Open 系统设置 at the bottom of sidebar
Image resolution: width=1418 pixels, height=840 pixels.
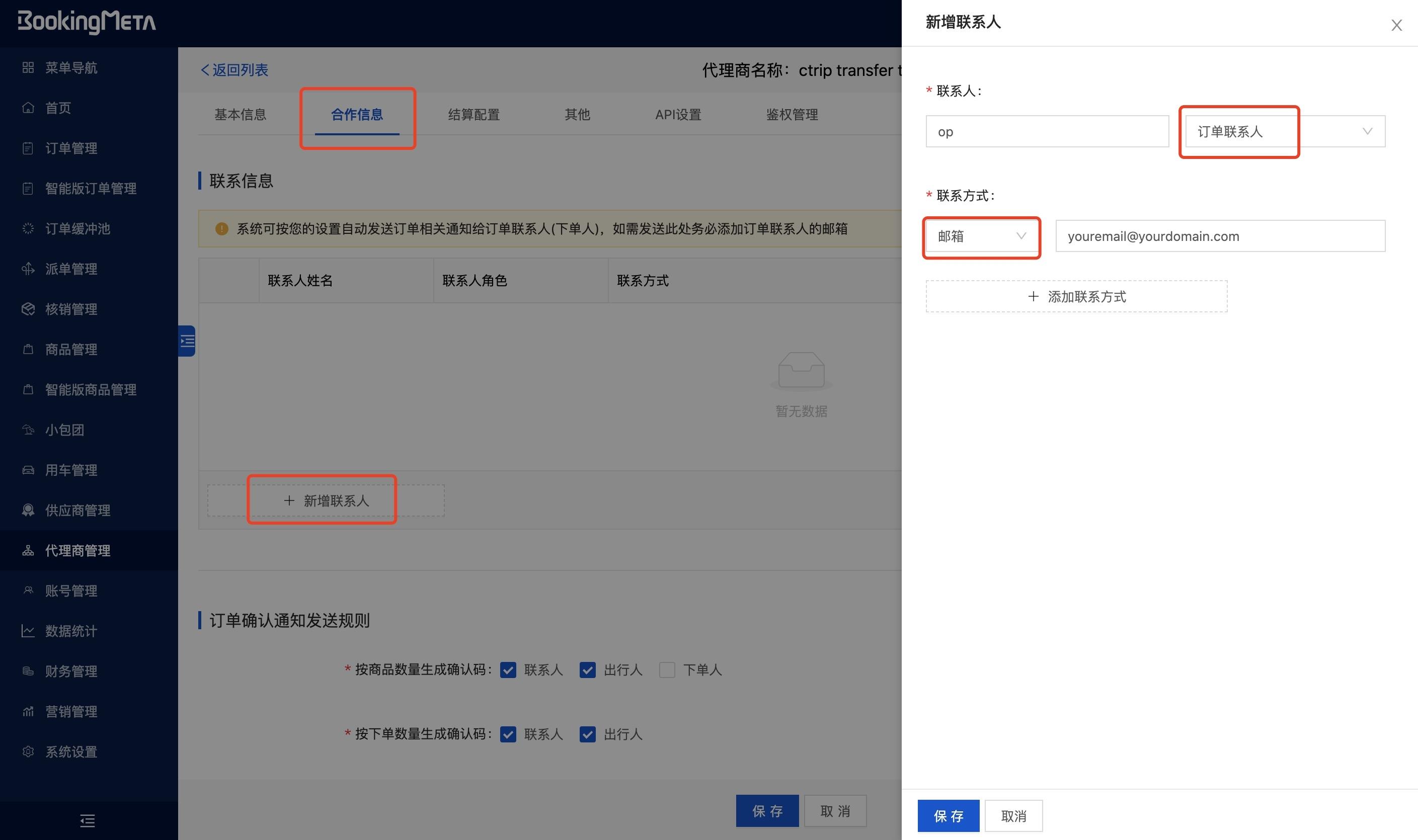pyautogui.click(x=71, y=751)
